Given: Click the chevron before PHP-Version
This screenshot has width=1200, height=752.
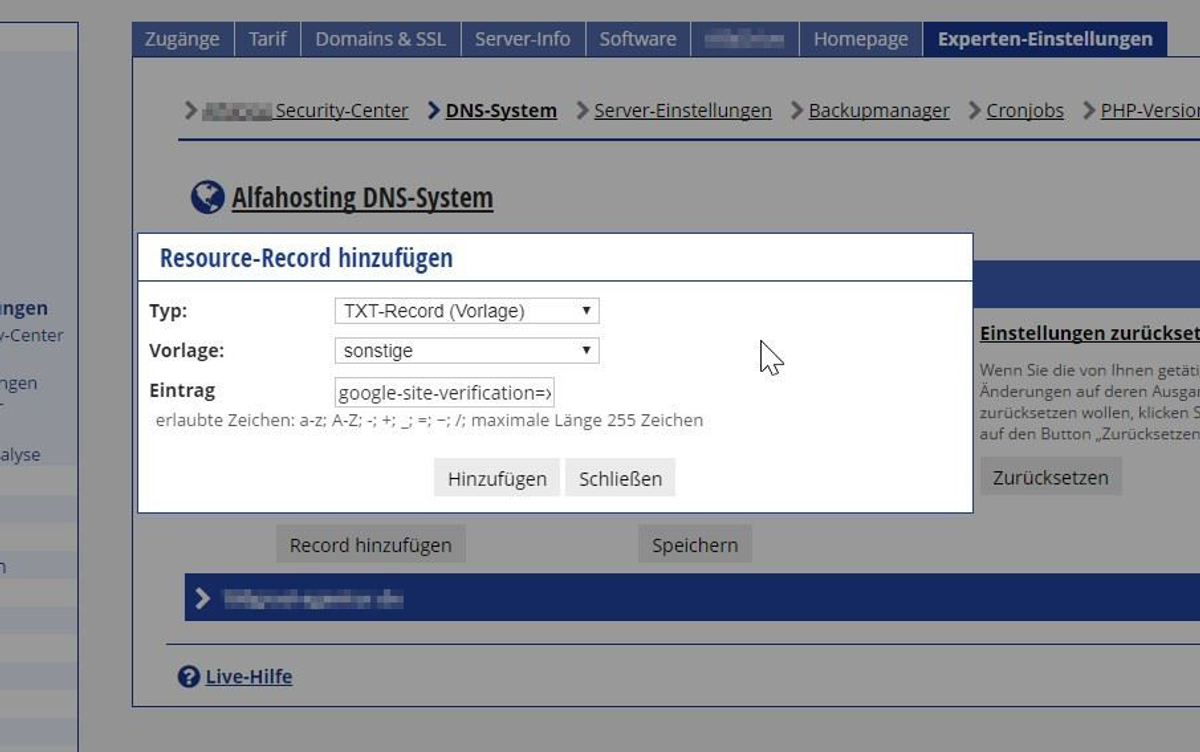Looking at the screenshot, I should [1089, 110].
